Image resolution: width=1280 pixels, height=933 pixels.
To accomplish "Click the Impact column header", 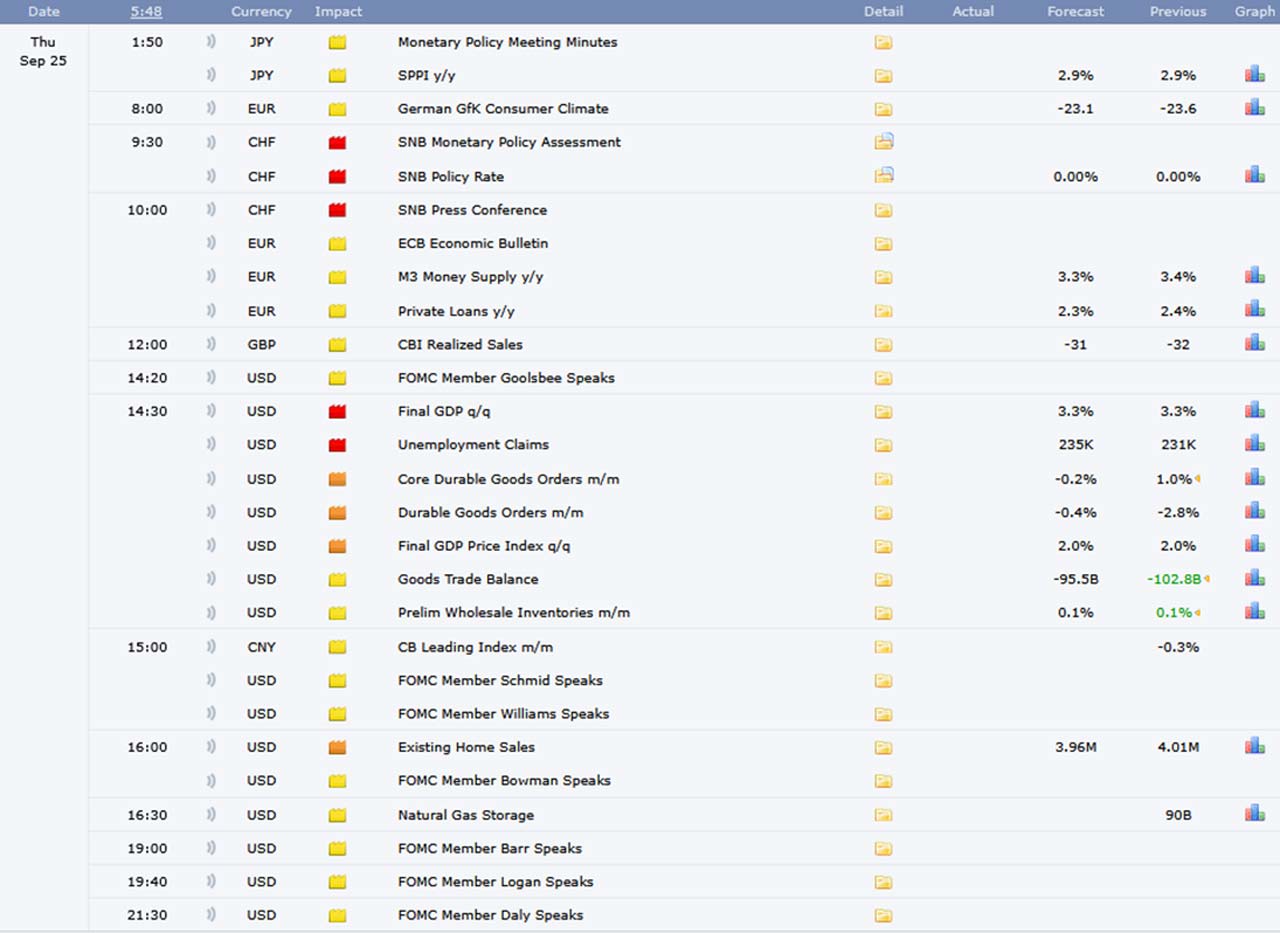I will point(338,12).
